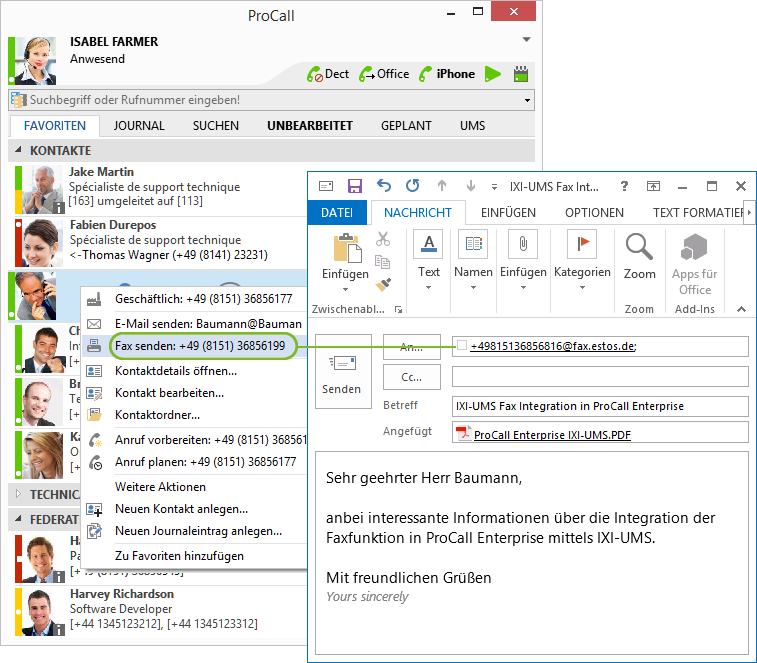
Task: Choose Zu Favoriten hinzufügen
Action: [x=179, y=556]
